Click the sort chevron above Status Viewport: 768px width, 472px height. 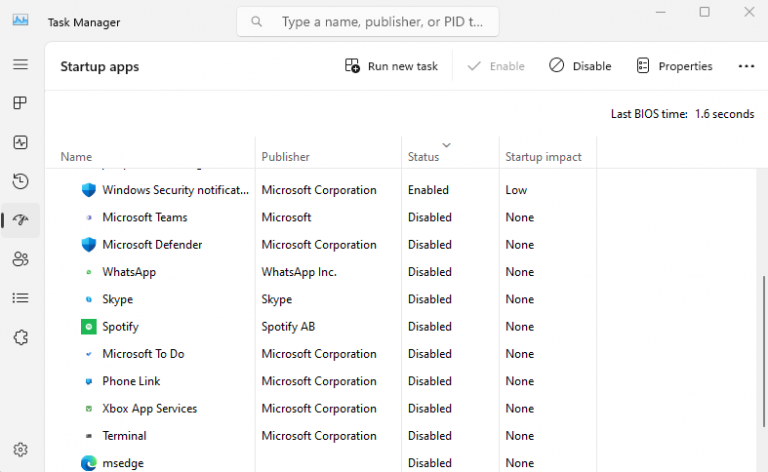coord(446,145)
